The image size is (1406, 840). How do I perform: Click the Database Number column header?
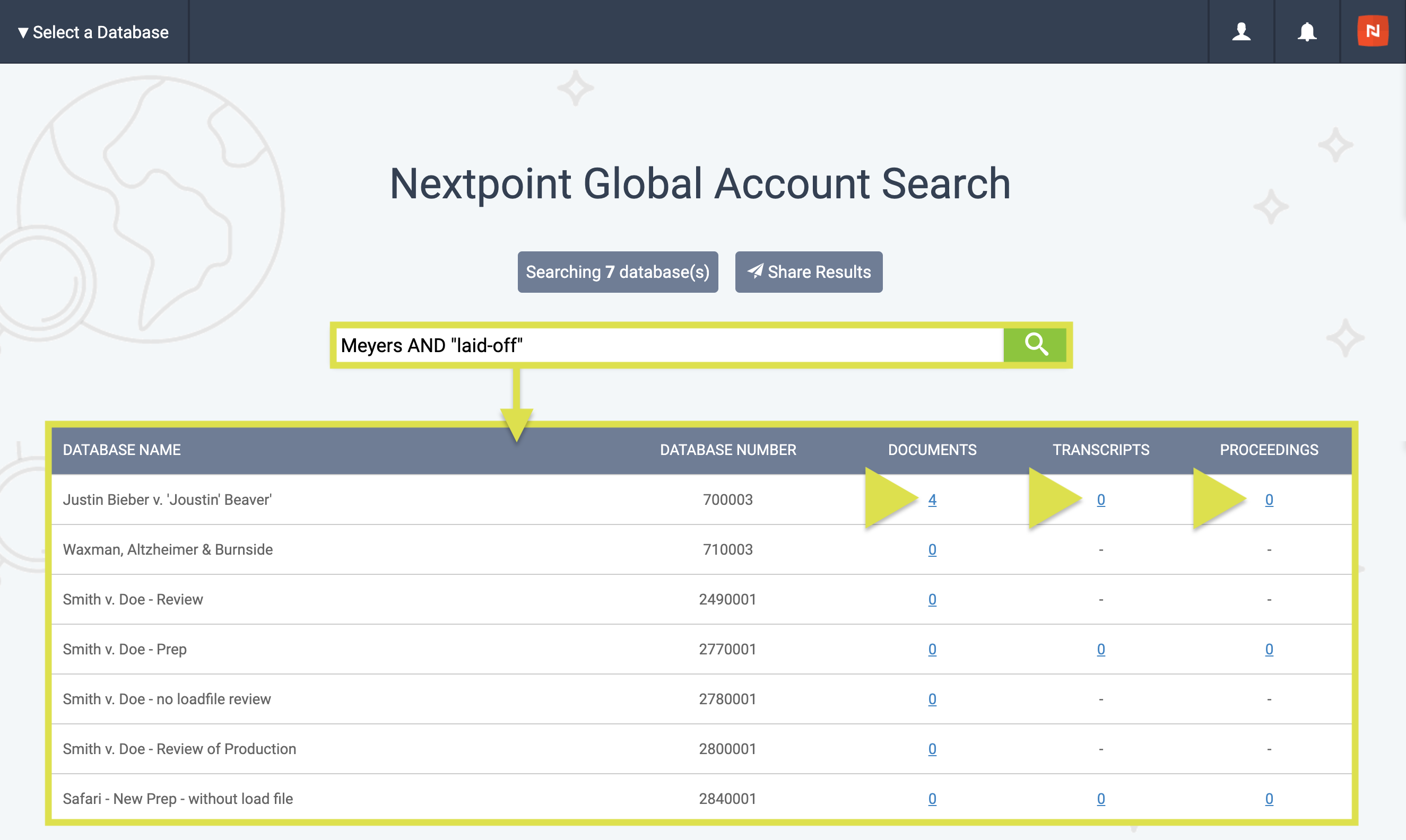(728, 450)
